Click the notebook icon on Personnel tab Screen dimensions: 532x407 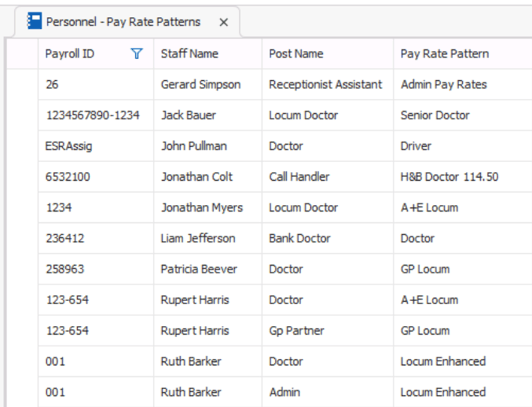click(x=34, y=21)
